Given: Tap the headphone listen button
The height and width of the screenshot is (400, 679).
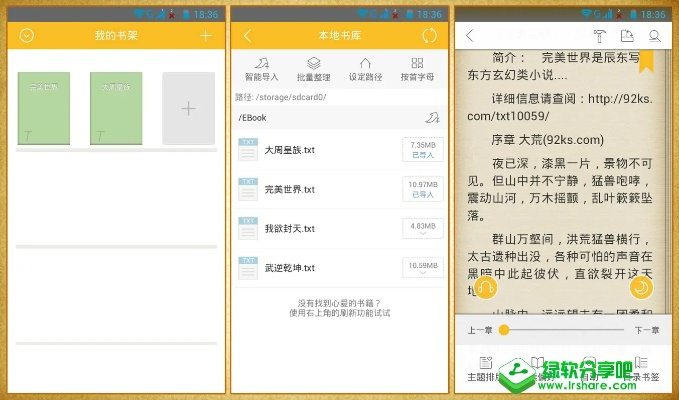Looking at the screenshot, I should tap(485, 289).
